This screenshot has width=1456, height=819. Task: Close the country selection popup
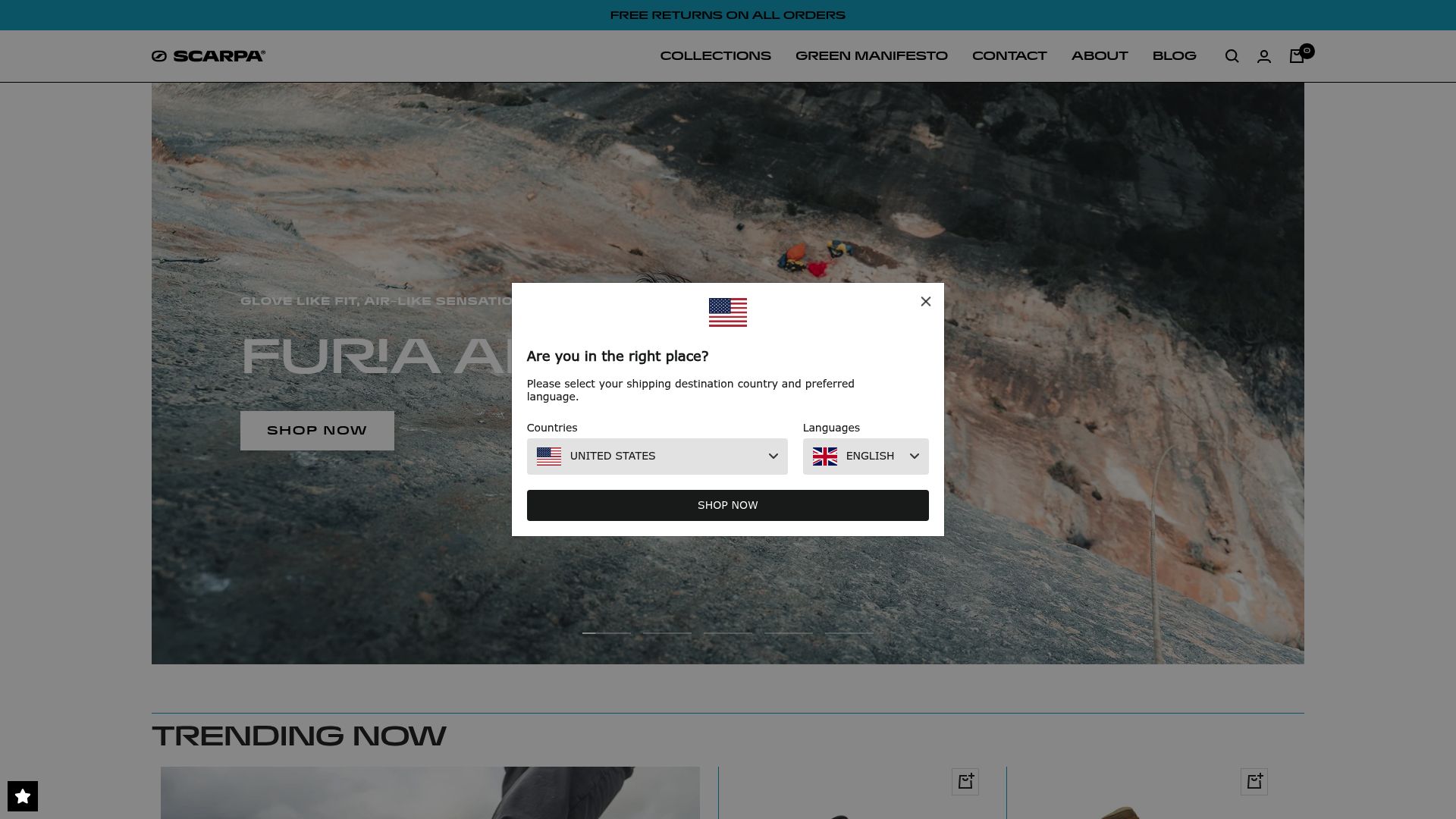pos(926,302)
